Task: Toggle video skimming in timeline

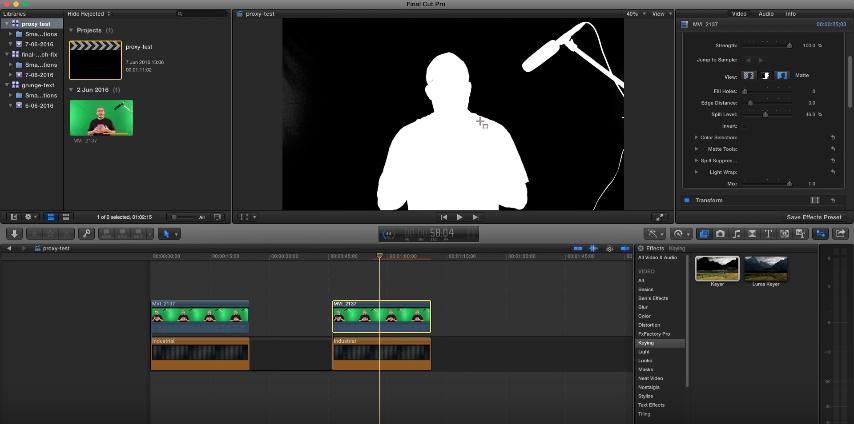Action: (577, 249)
